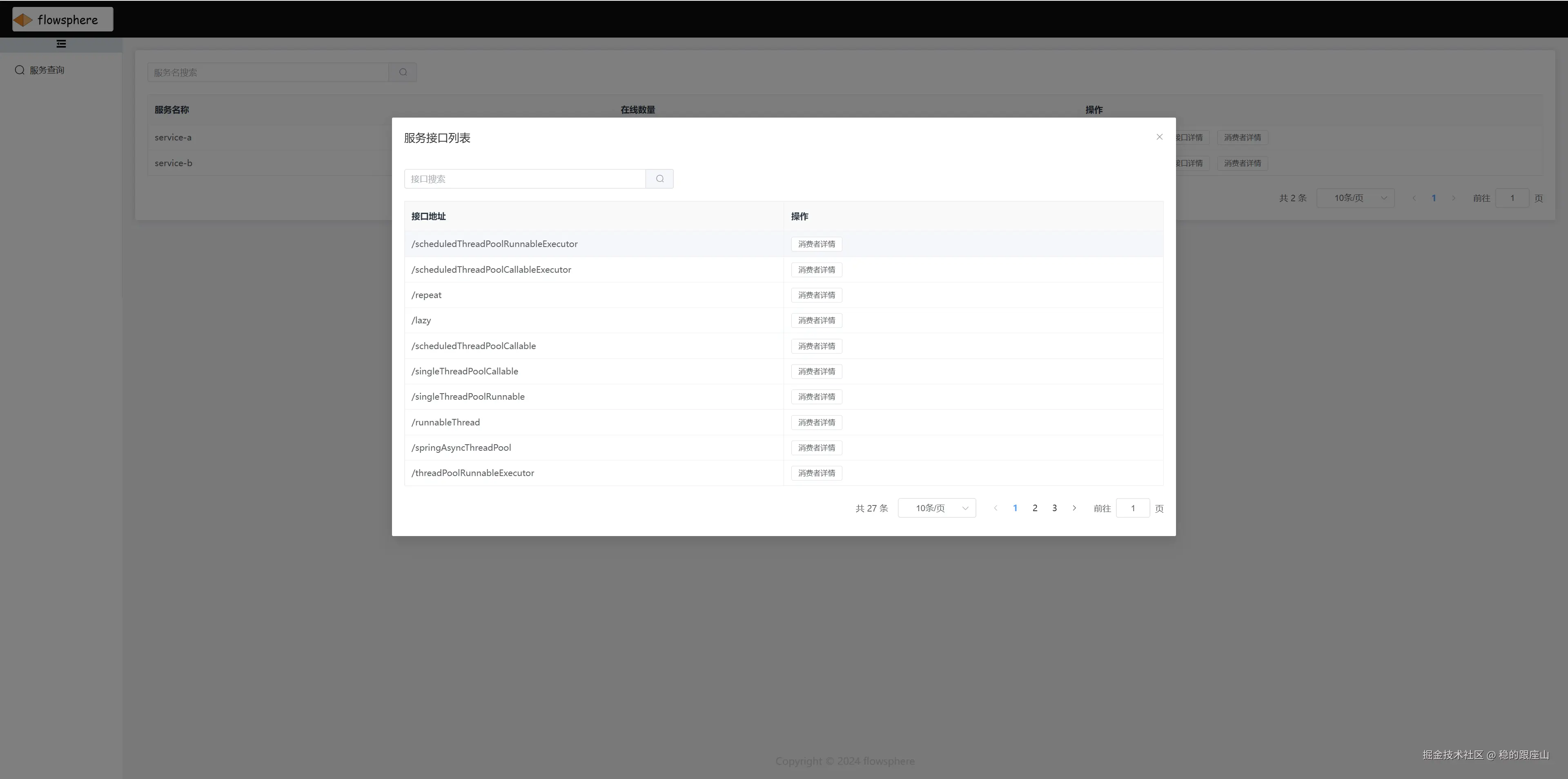Select page 2 in dialog pagination
The image size is (1568, 779).
tap(1035, 508)
